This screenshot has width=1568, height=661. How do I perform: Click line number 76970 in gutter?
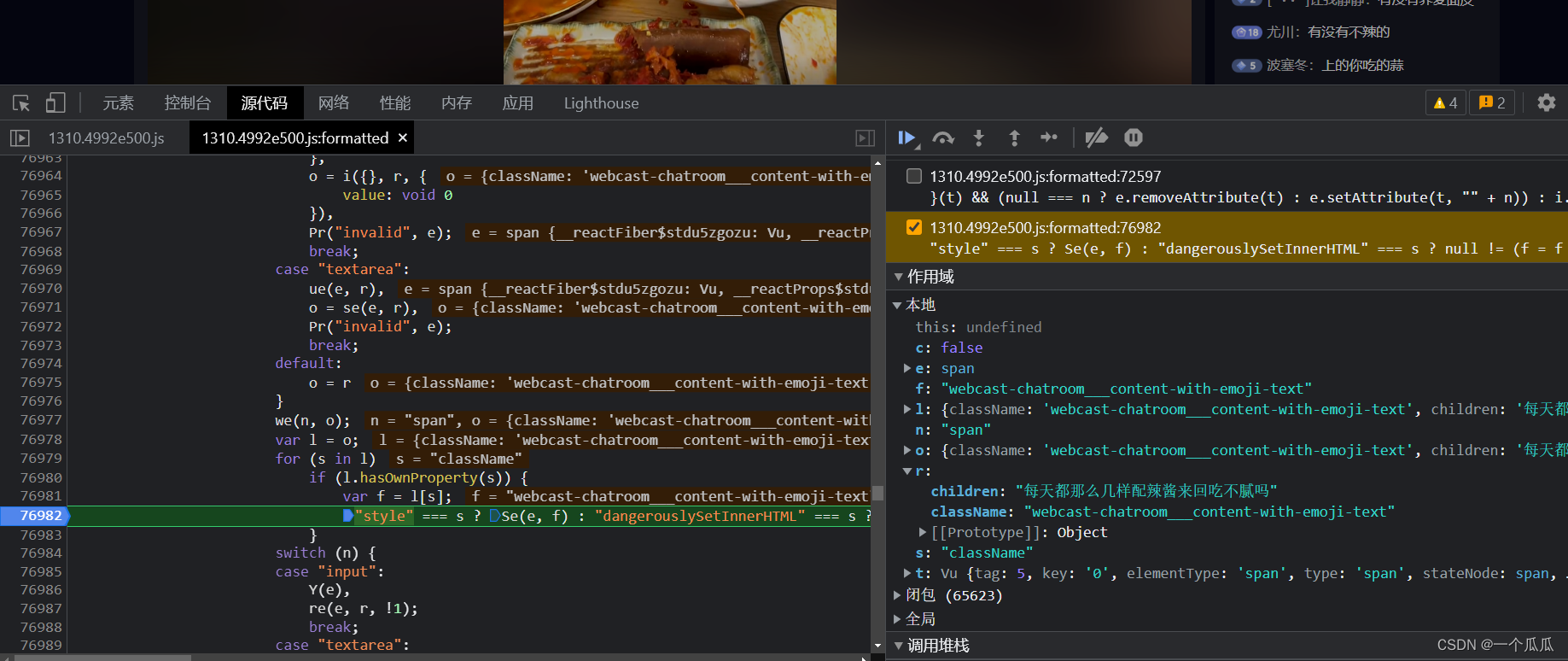click(41, 289)
